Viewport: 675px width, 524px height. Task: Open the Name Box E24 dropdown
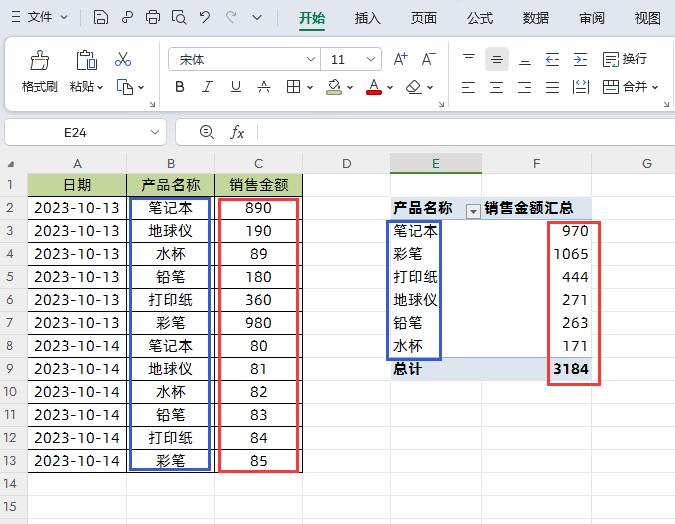point(155,132)
